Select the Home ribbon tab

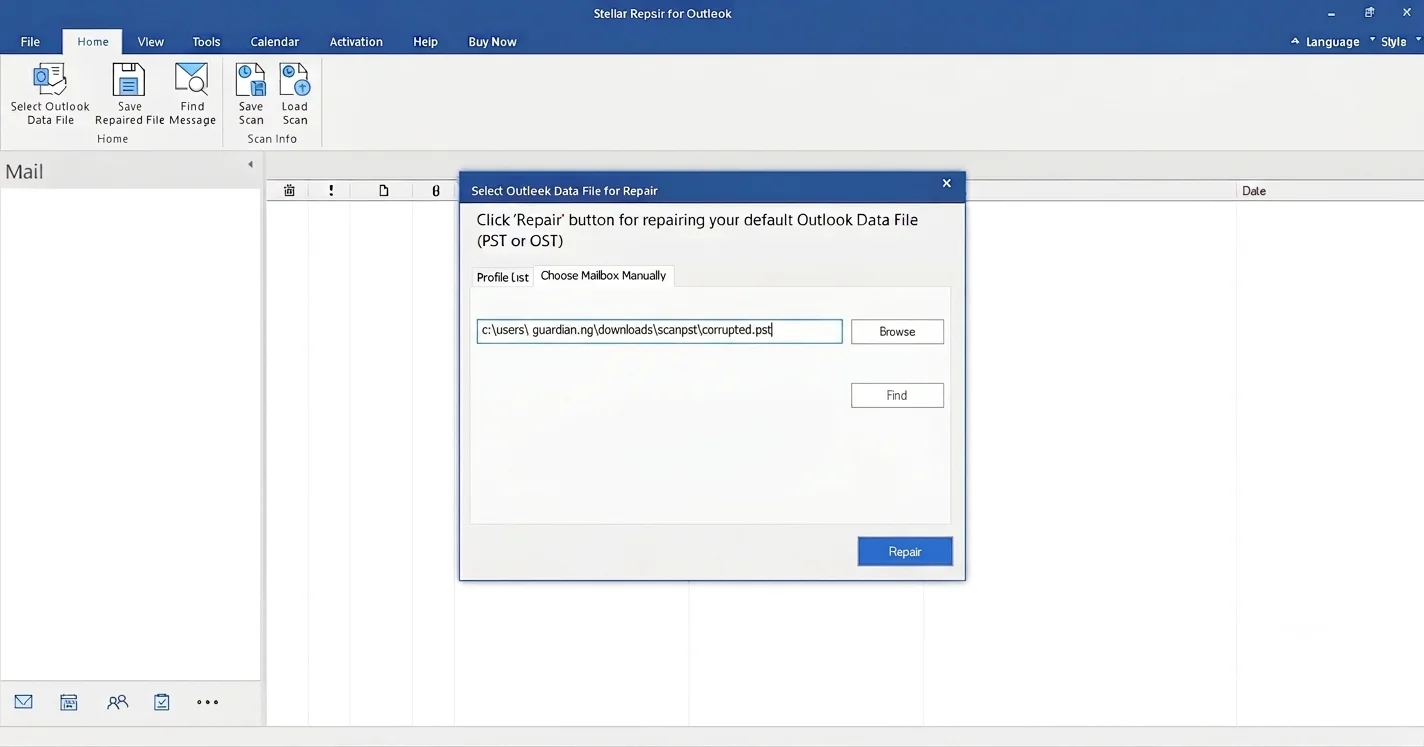pos(93,42)
